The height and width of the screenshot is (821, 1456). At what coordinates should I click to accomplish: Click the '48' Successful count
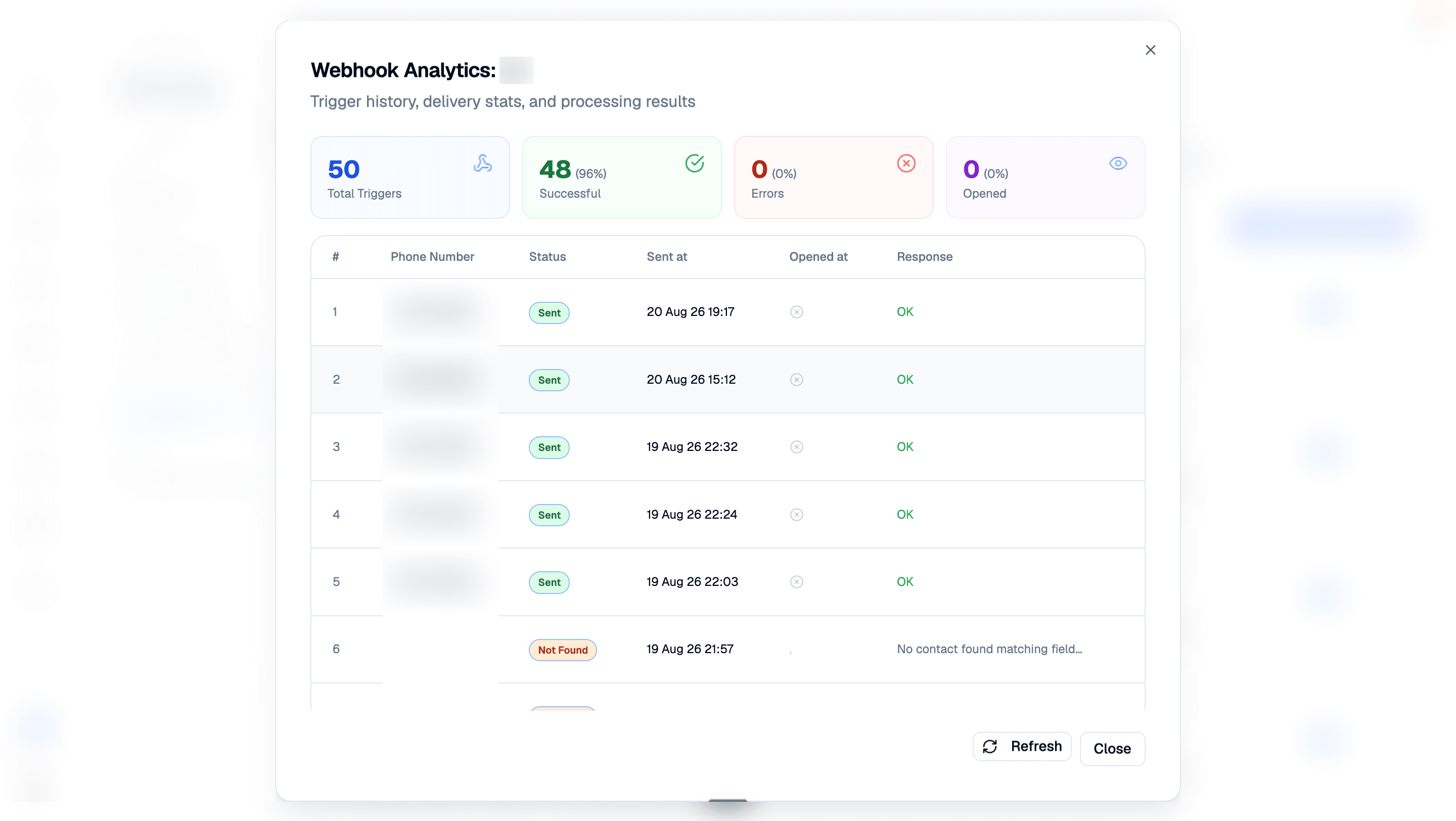click(x=555, y=169)
